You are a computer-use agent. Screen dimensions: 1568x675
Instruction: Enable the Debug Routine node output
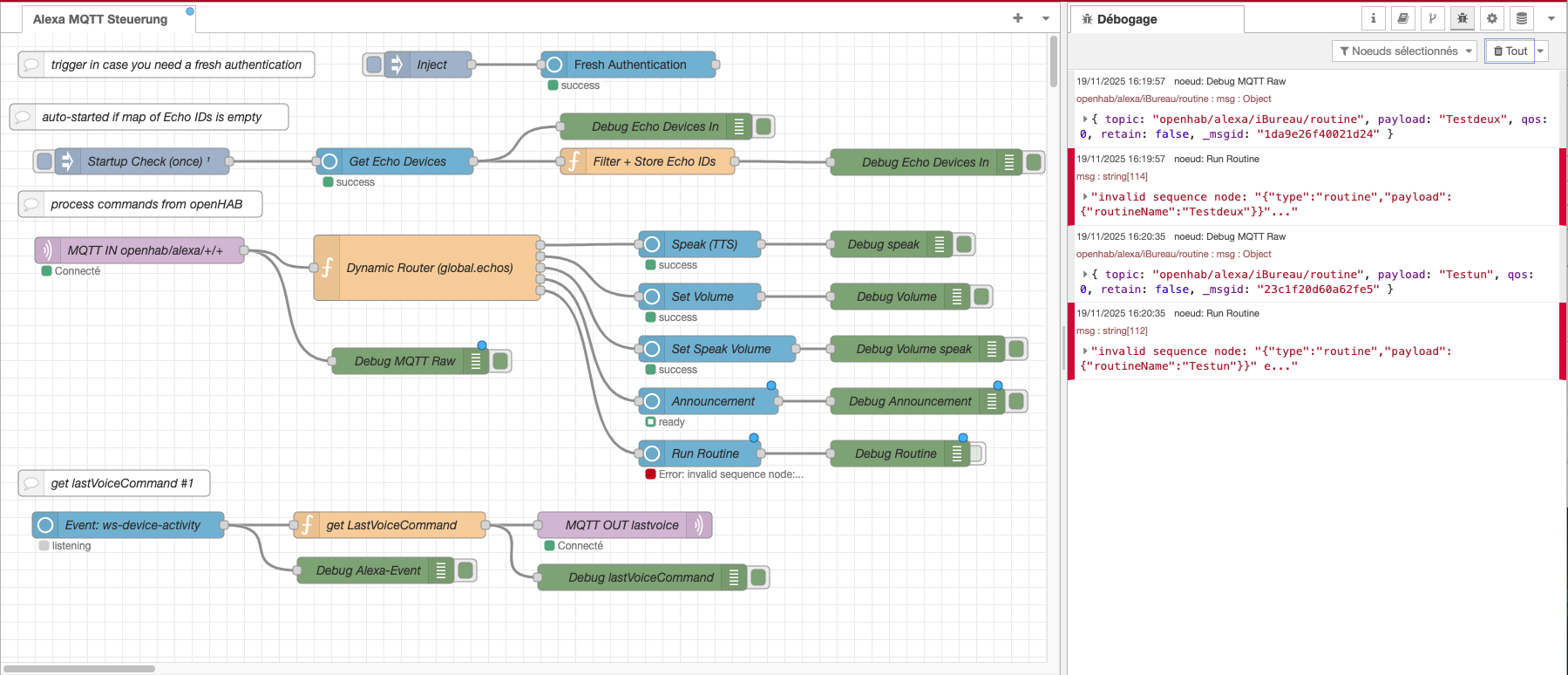coord(976,453)
